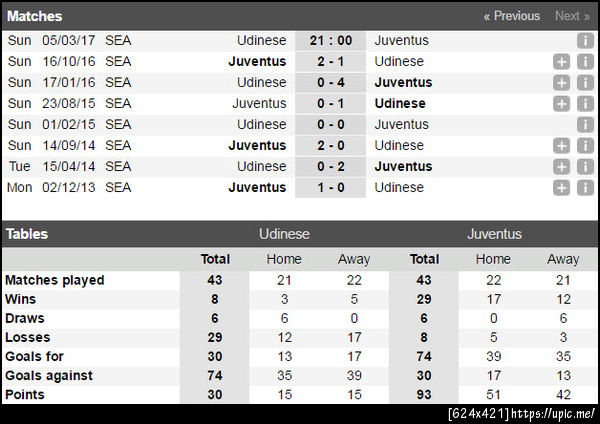
Task: Click info icon on 16/10/16 match row
Action: 586,62
